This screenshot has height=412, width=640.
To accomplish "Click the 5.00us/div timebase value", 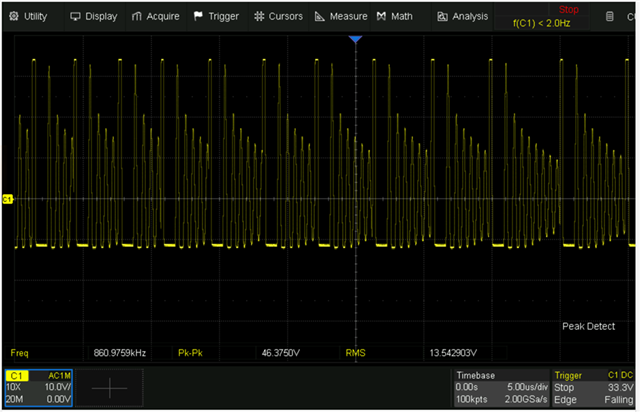I will 527,387.
